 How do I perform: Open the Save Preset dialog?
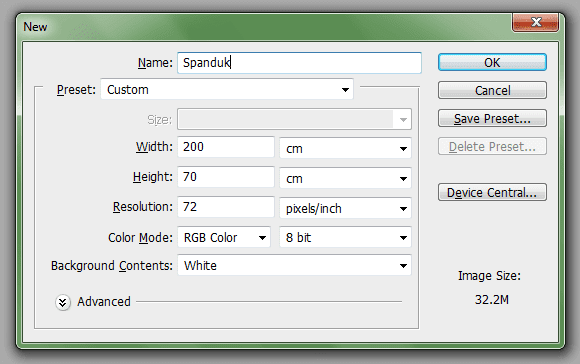tap(492, 118)
